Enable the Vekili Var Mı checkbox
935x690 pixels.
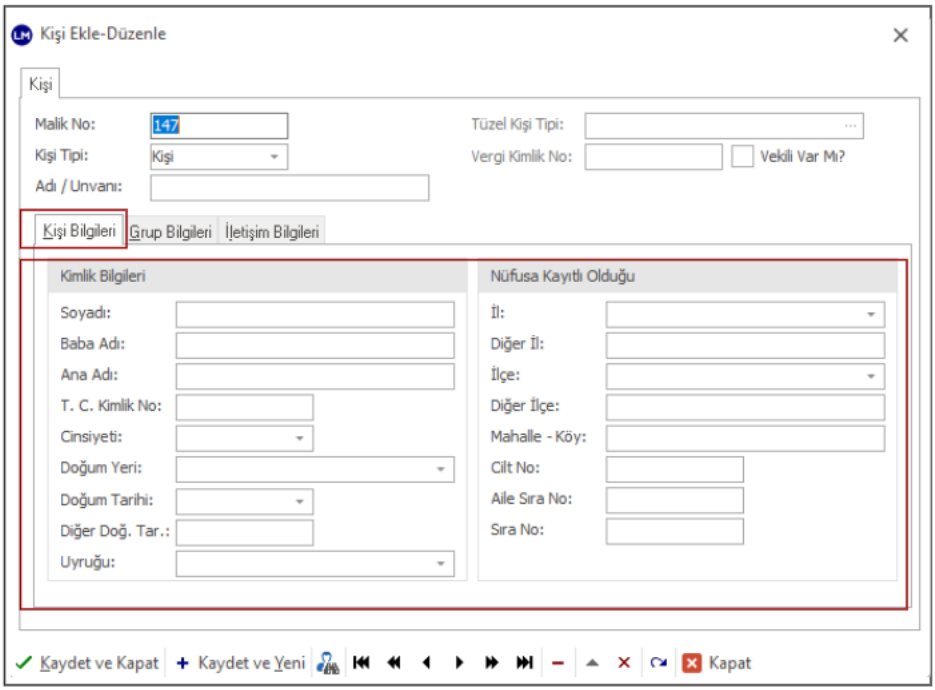tap(742, 157)
